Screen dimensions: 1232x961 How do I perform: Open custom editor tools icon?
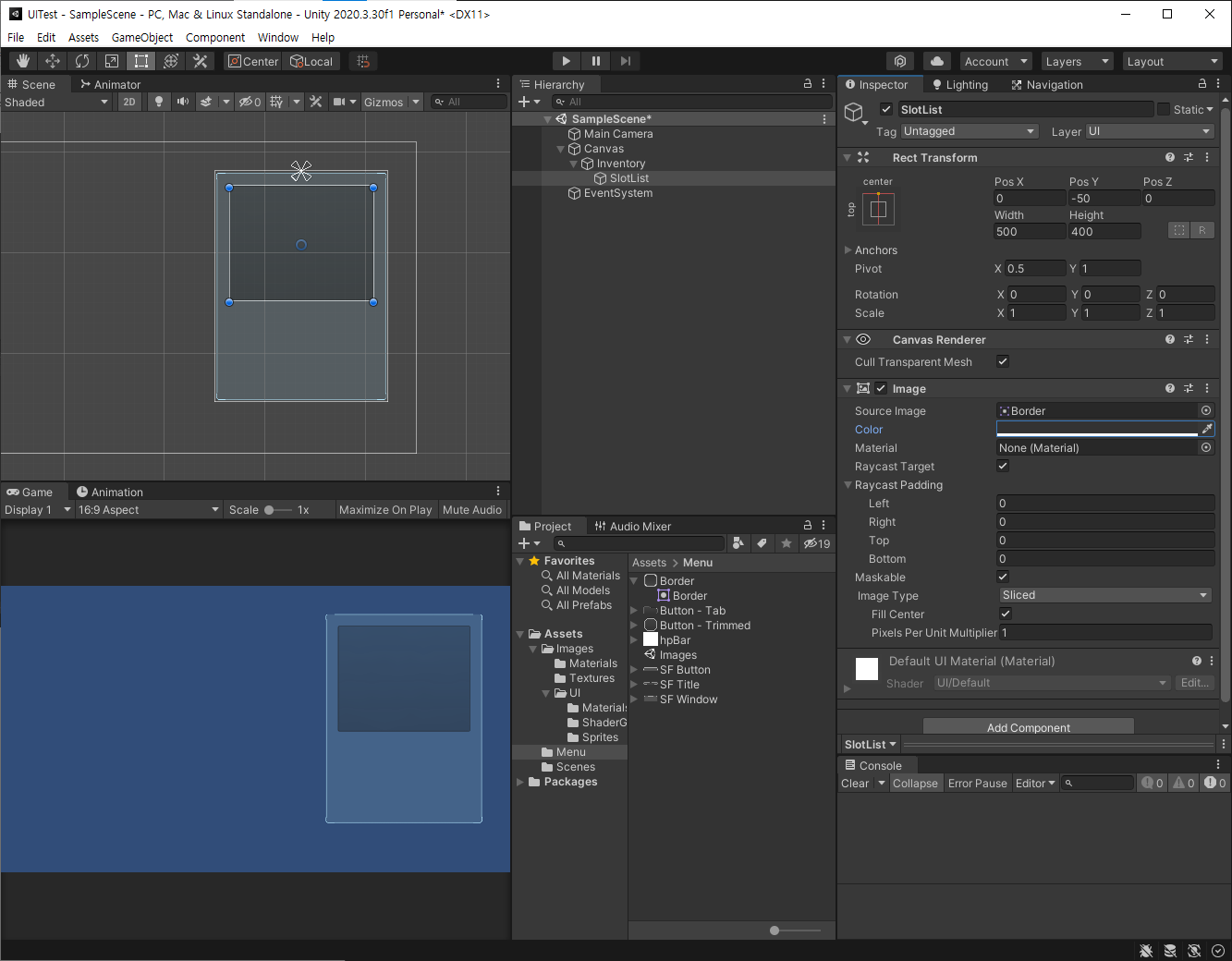[201, 61]
